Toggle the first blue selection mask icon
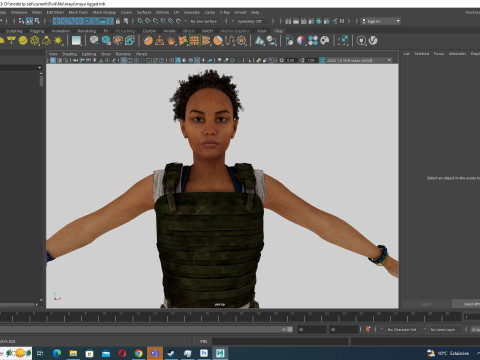The height and width of the screenshot is (360, 480). coord(56,21)
